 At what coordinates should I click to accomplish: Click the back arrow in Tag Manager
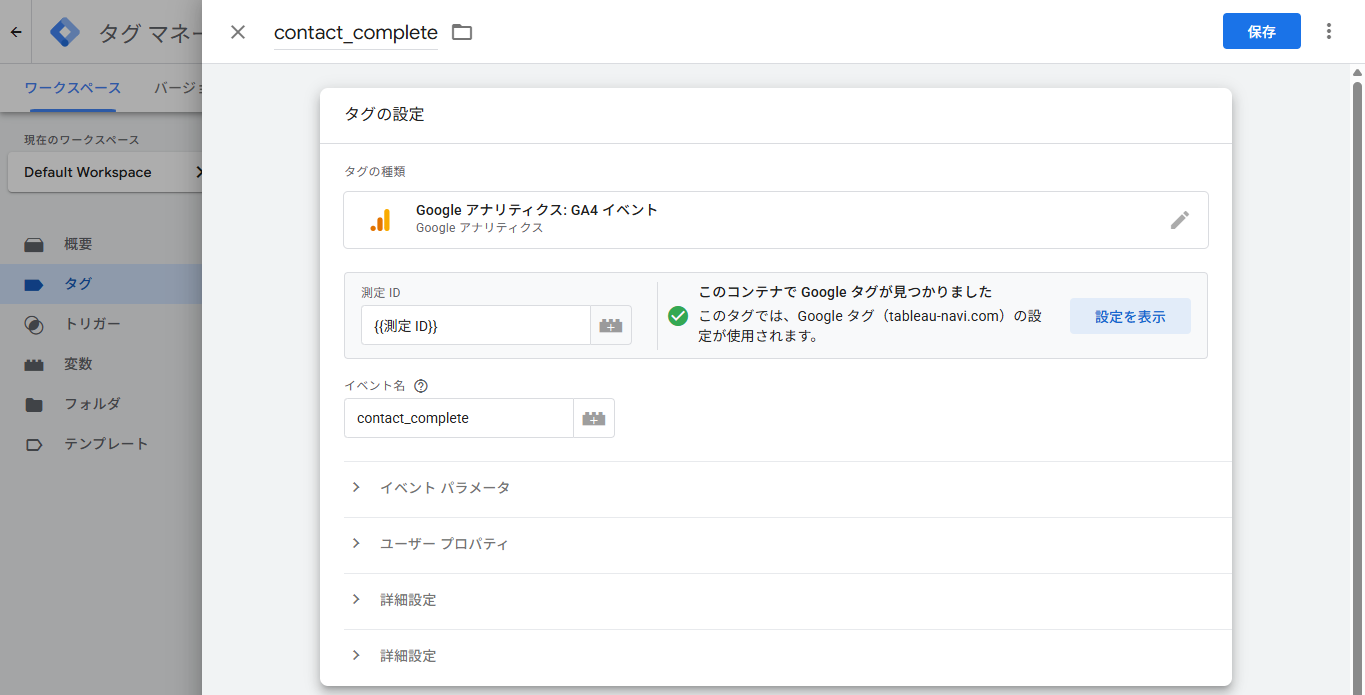(16, 32)
